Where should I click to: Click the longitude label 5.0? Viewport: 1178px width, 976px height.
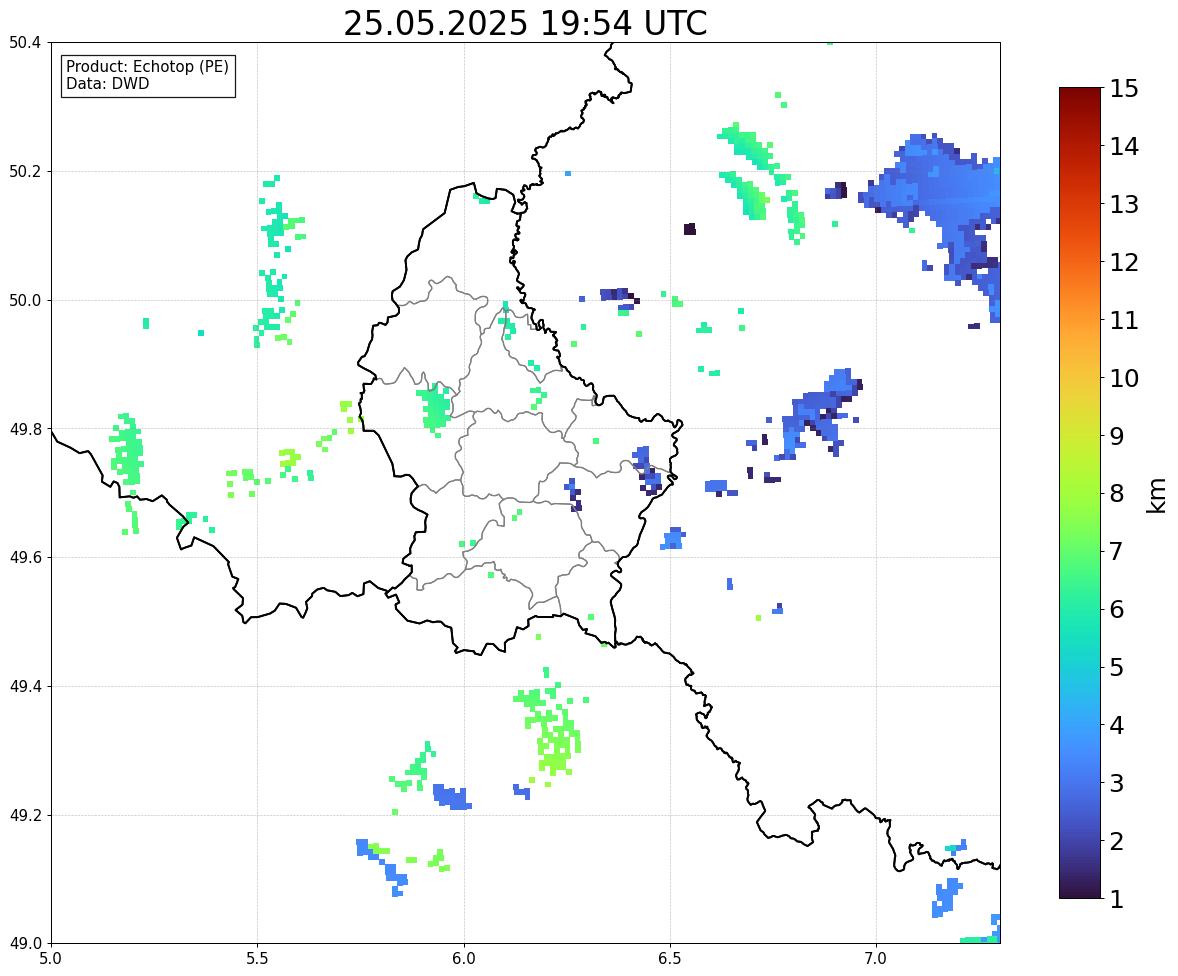pyautogui.click(x=51, y=959)
